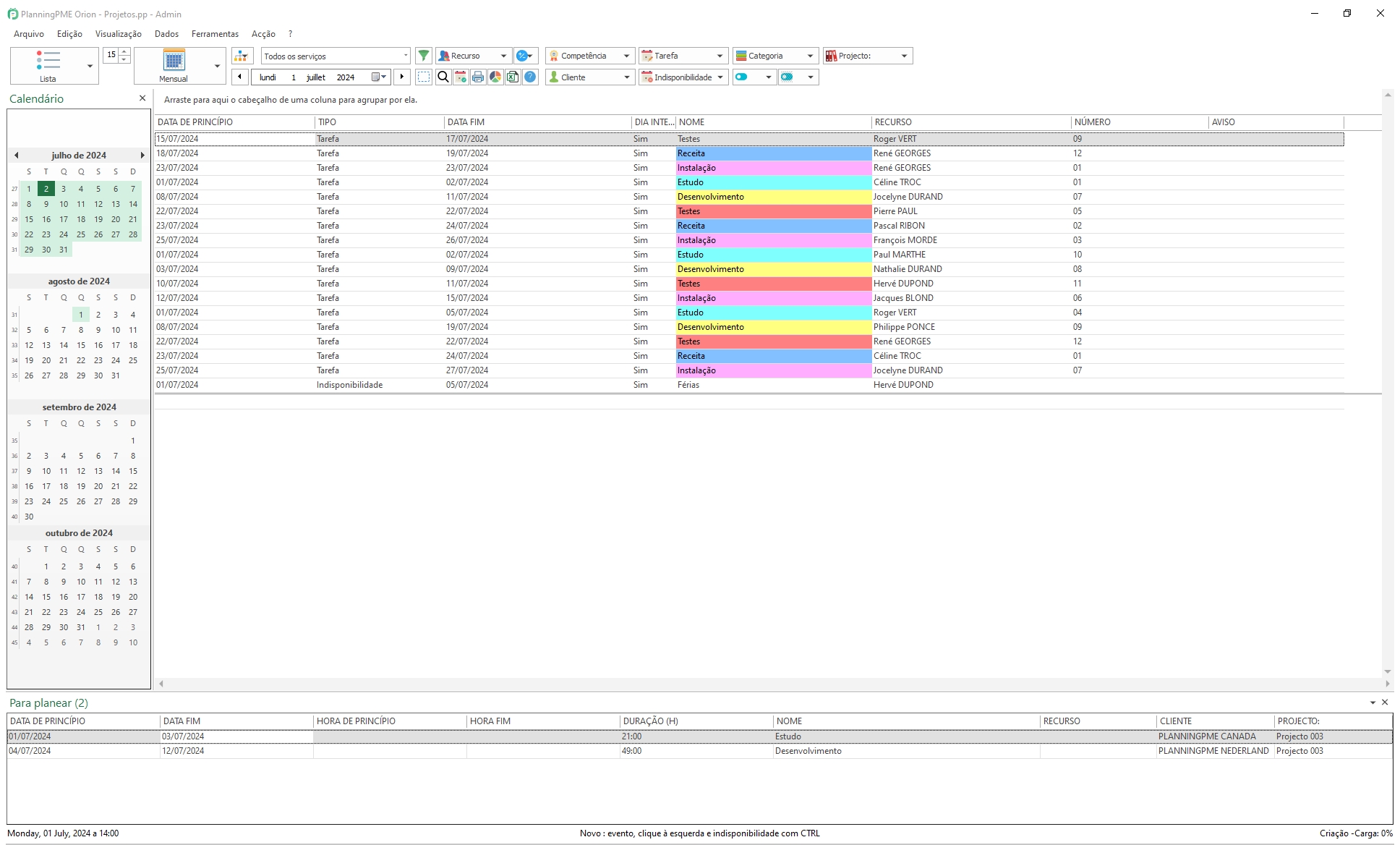Click the CLIENTE column header

click(x=1215, y=721)
